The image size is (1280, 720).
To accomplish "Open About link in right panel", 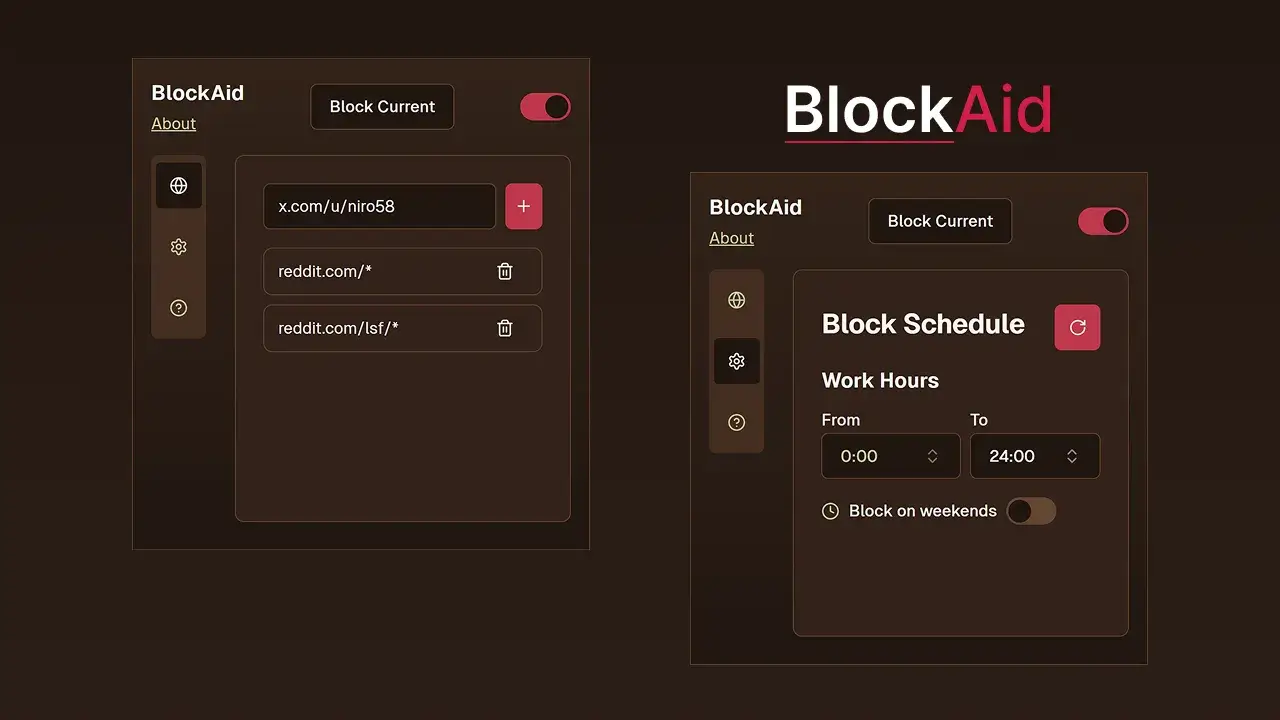I will [x=732, y=238].
